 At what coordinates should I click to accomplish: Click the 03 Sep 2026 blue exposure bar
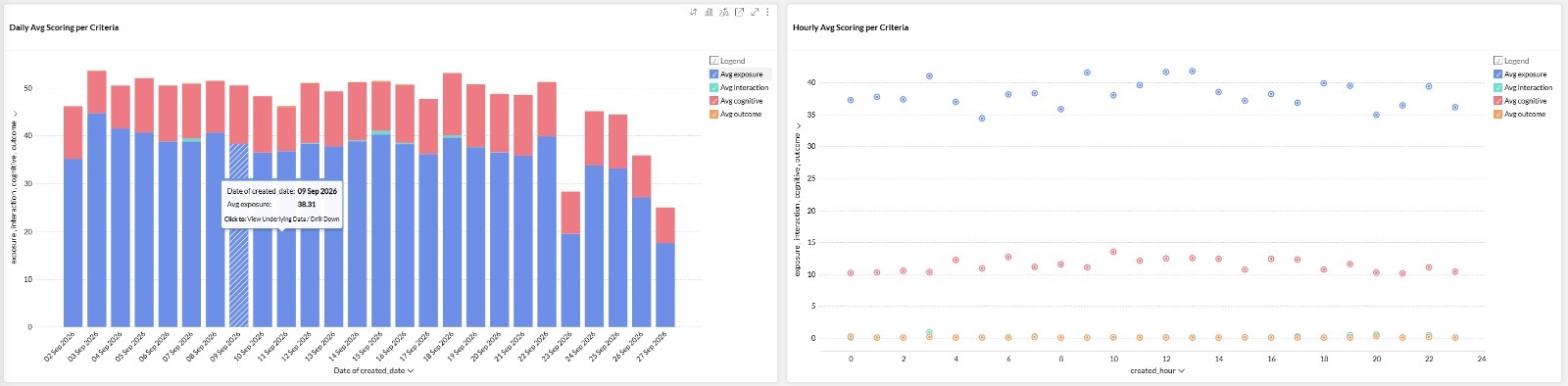tap(97, 219)
